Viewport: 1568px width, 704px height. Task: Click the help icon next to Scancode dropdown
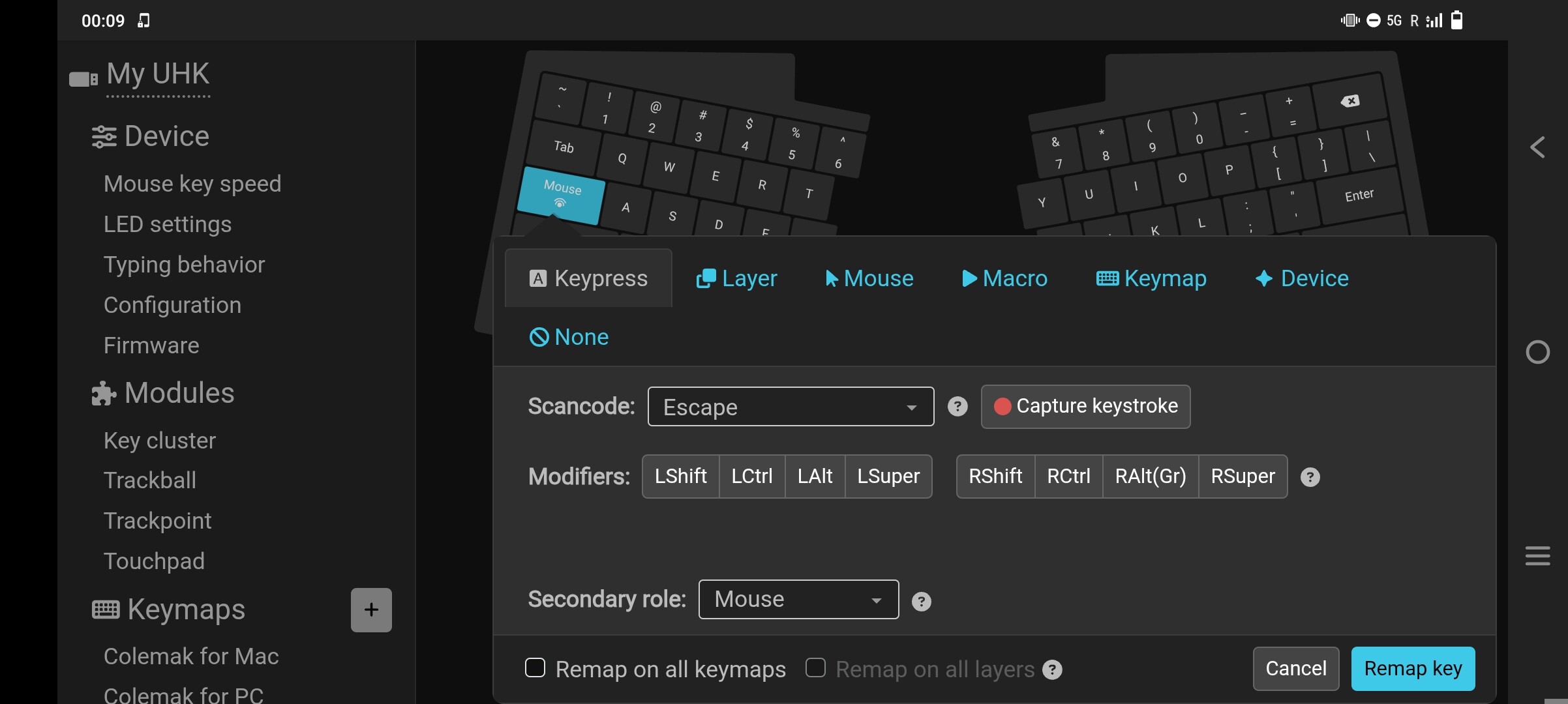tap(957, 407)
